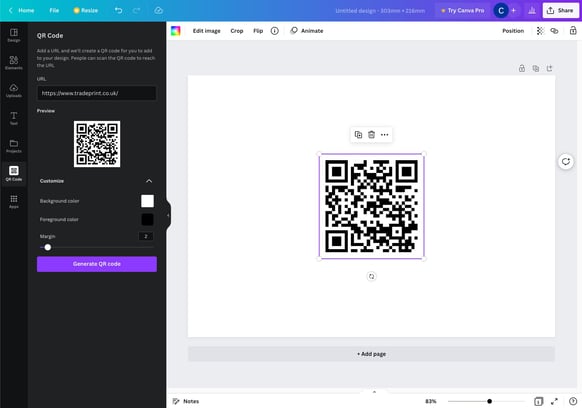
Task: Click Edit image in toolbar
Action: 206,31
